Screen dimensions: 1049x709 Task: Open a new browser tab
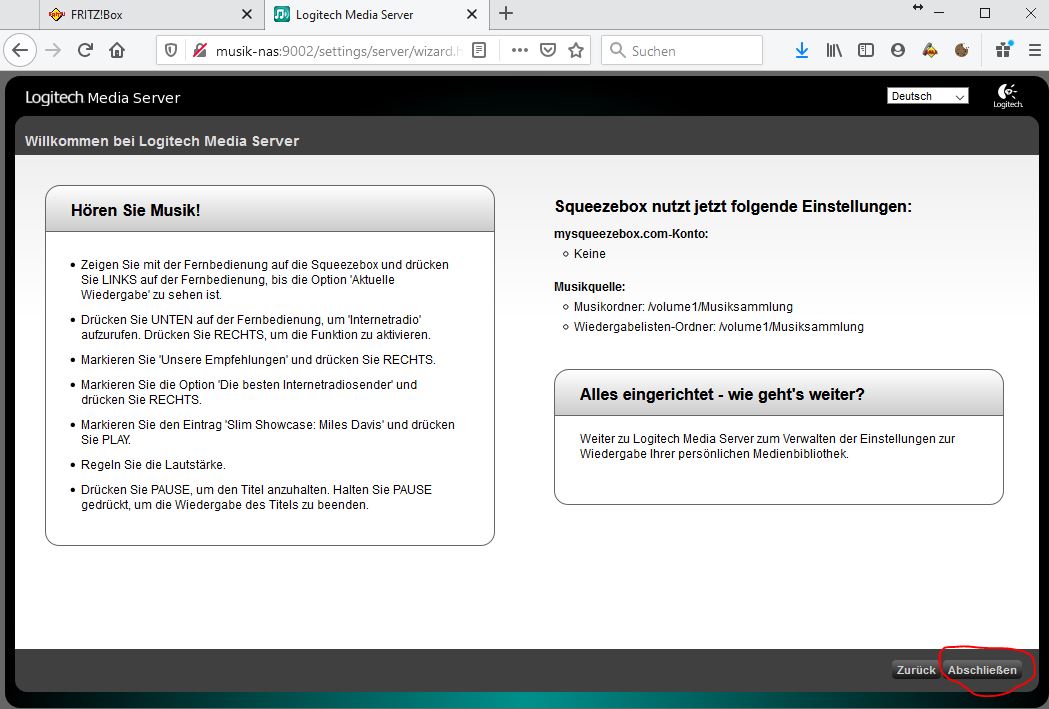[506, 13]
